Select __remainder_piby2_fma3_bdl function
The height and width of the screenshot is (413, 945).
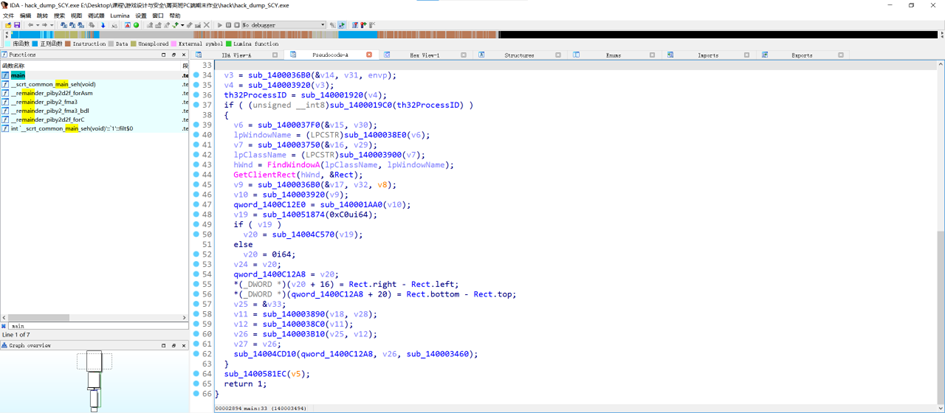coord(93,111)
